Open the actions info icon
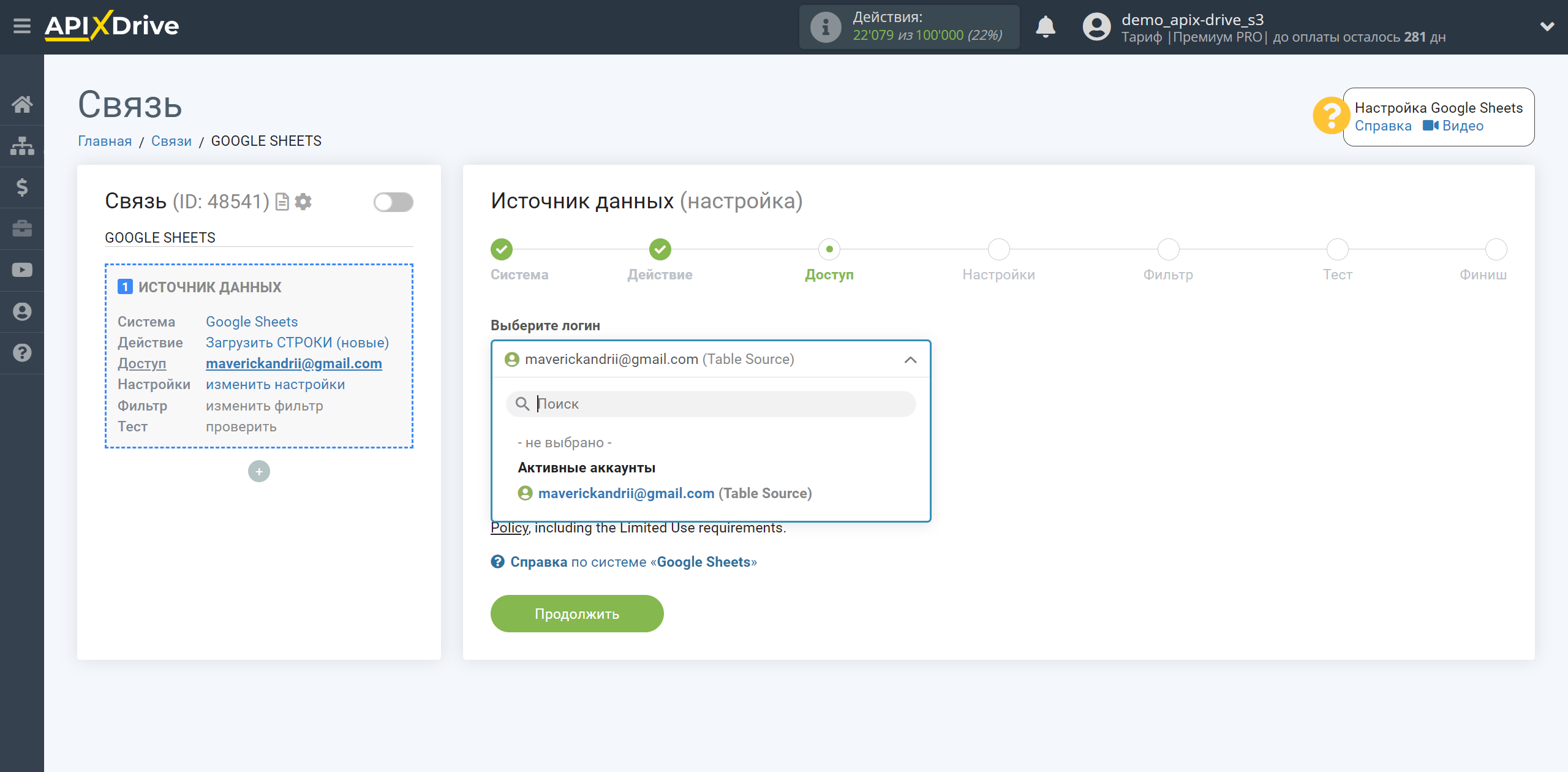This screenshot has width=1568, height=772. [826, 27]
